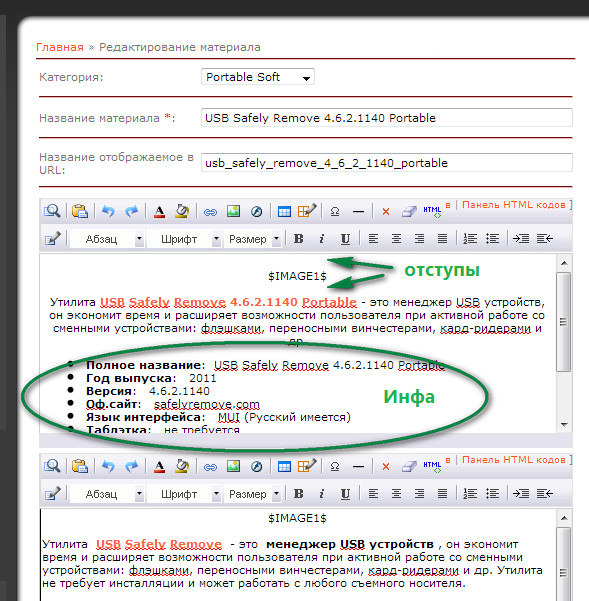Justify text in upper editor
The image size is (589, 601).
(442, 239)
